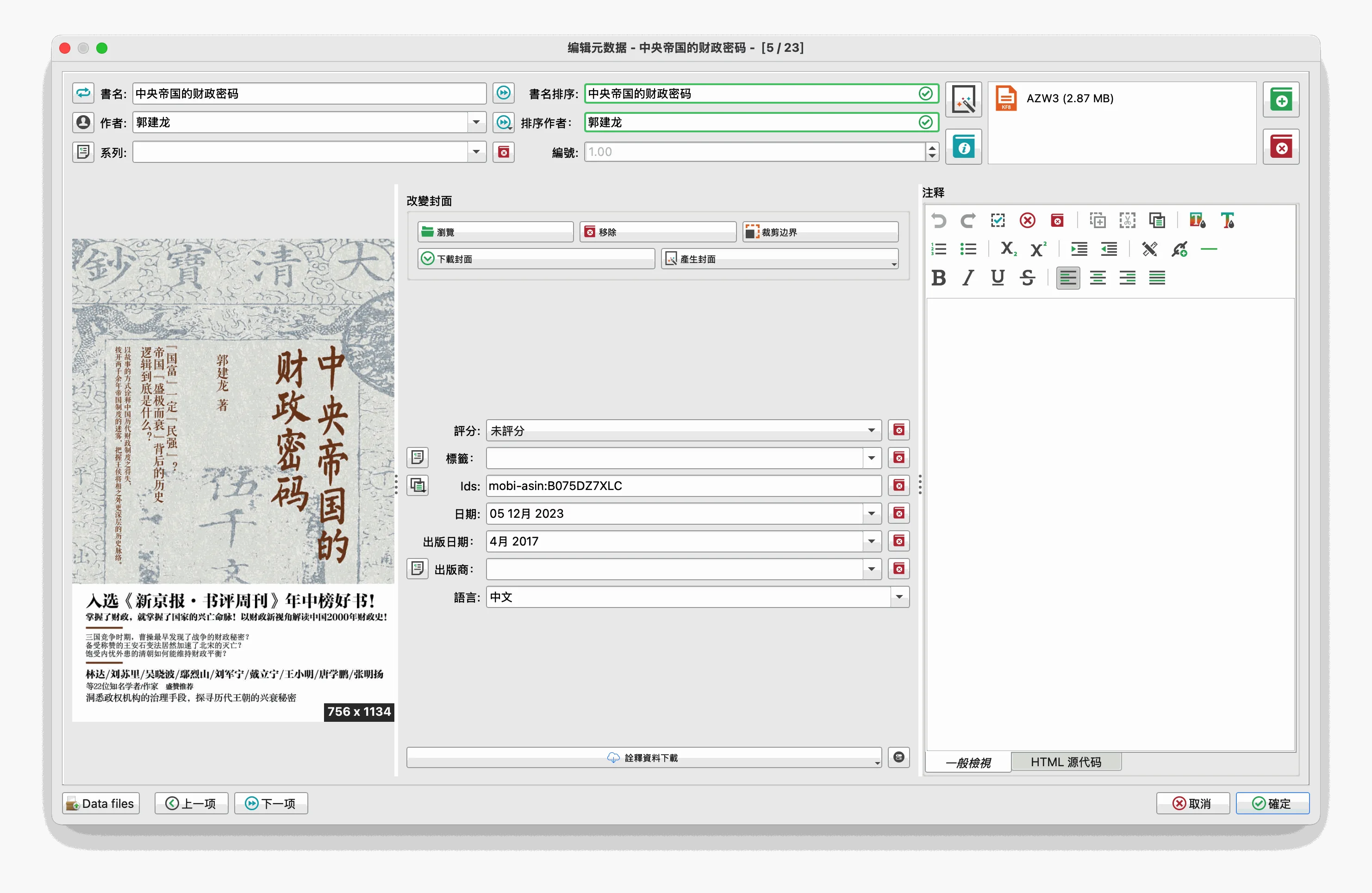Insert bulleted list in comments editor
The width and height of the screenshot is (1372, 893).
pos(968,249)
